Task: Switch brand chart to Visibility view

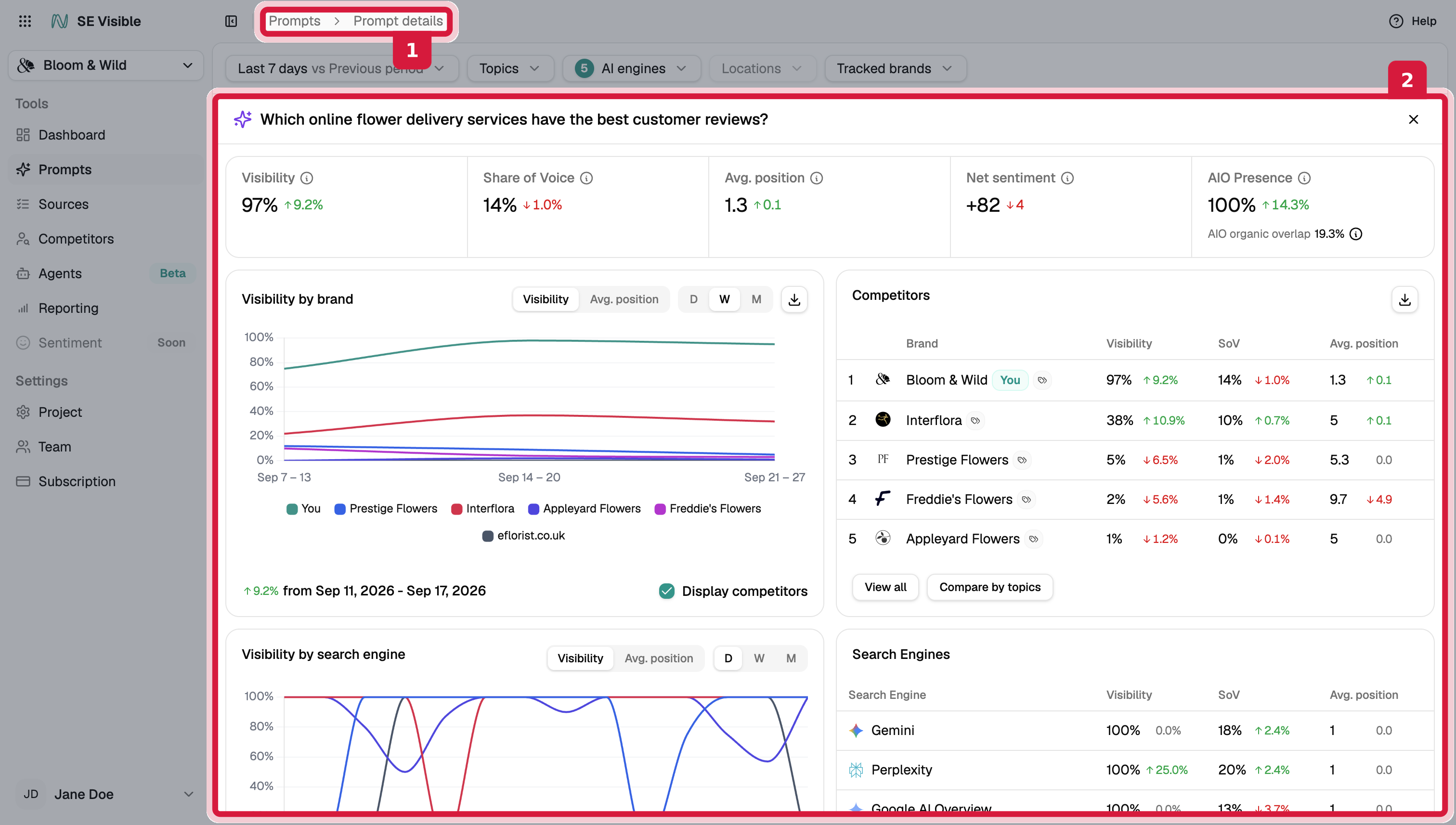Action: pyautogui.click(x=545, y=299)
